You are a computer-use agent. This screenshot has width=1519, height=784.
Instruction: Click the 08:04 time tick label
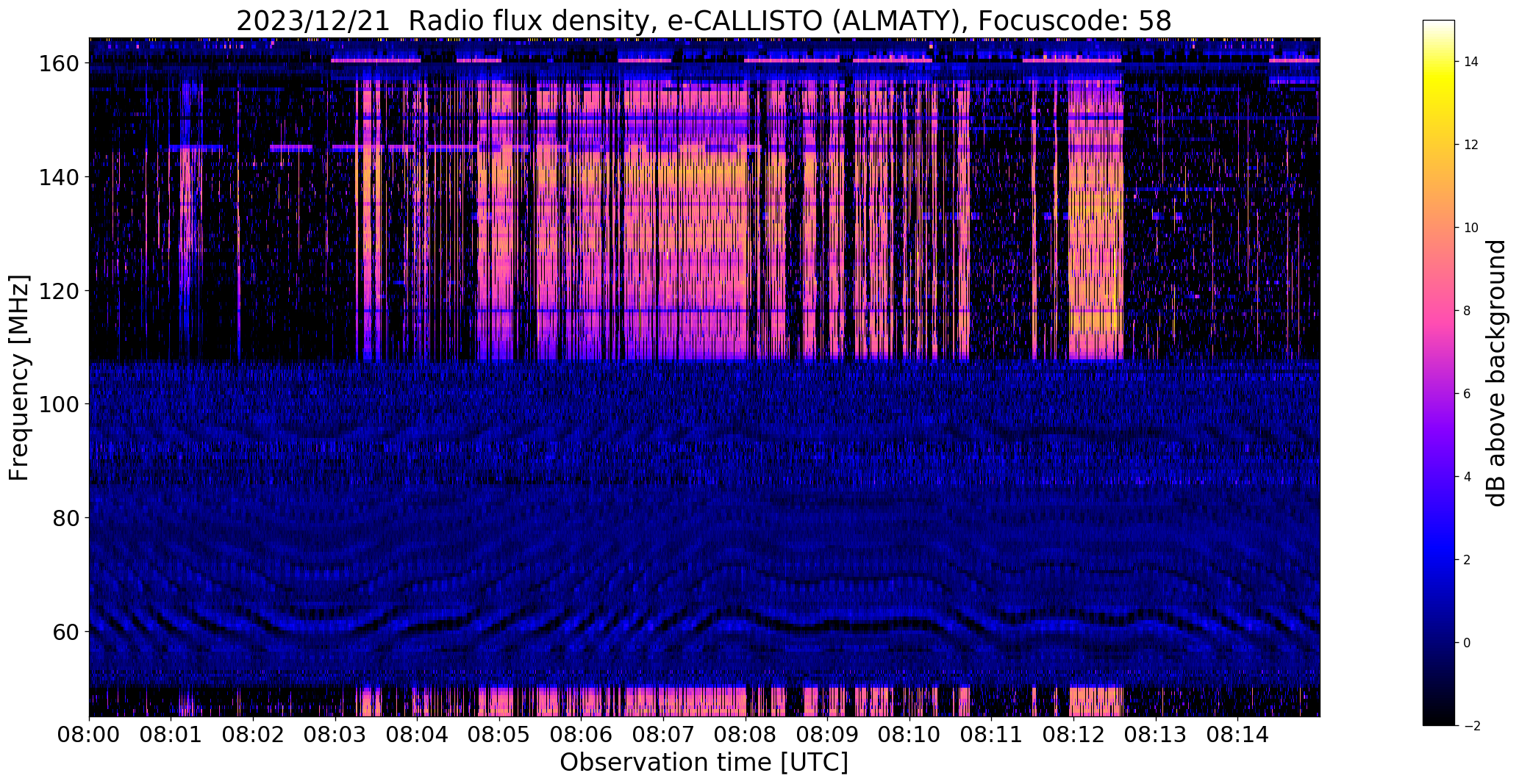tap(418, 734)
